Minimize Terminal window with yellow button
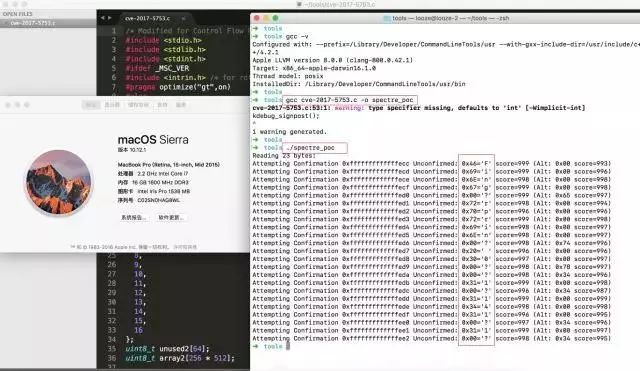Screen dimensions: 640x371 266,18
